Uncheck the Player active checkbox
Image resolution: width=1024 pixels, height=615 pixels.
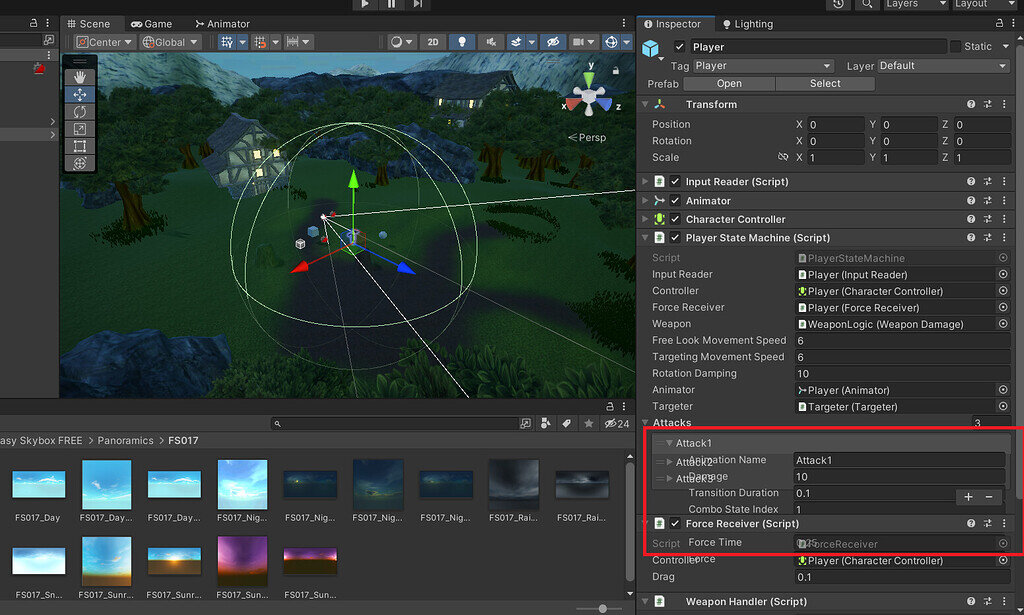pyautogui.click(x=677, y=46)
